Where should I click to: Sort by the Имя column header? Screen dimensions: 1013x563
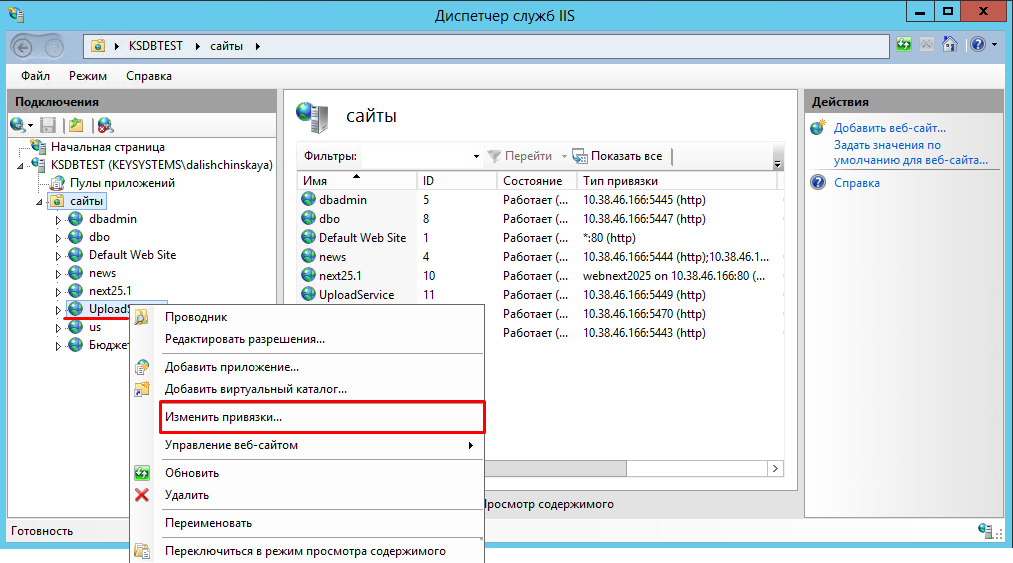point(357,181)
